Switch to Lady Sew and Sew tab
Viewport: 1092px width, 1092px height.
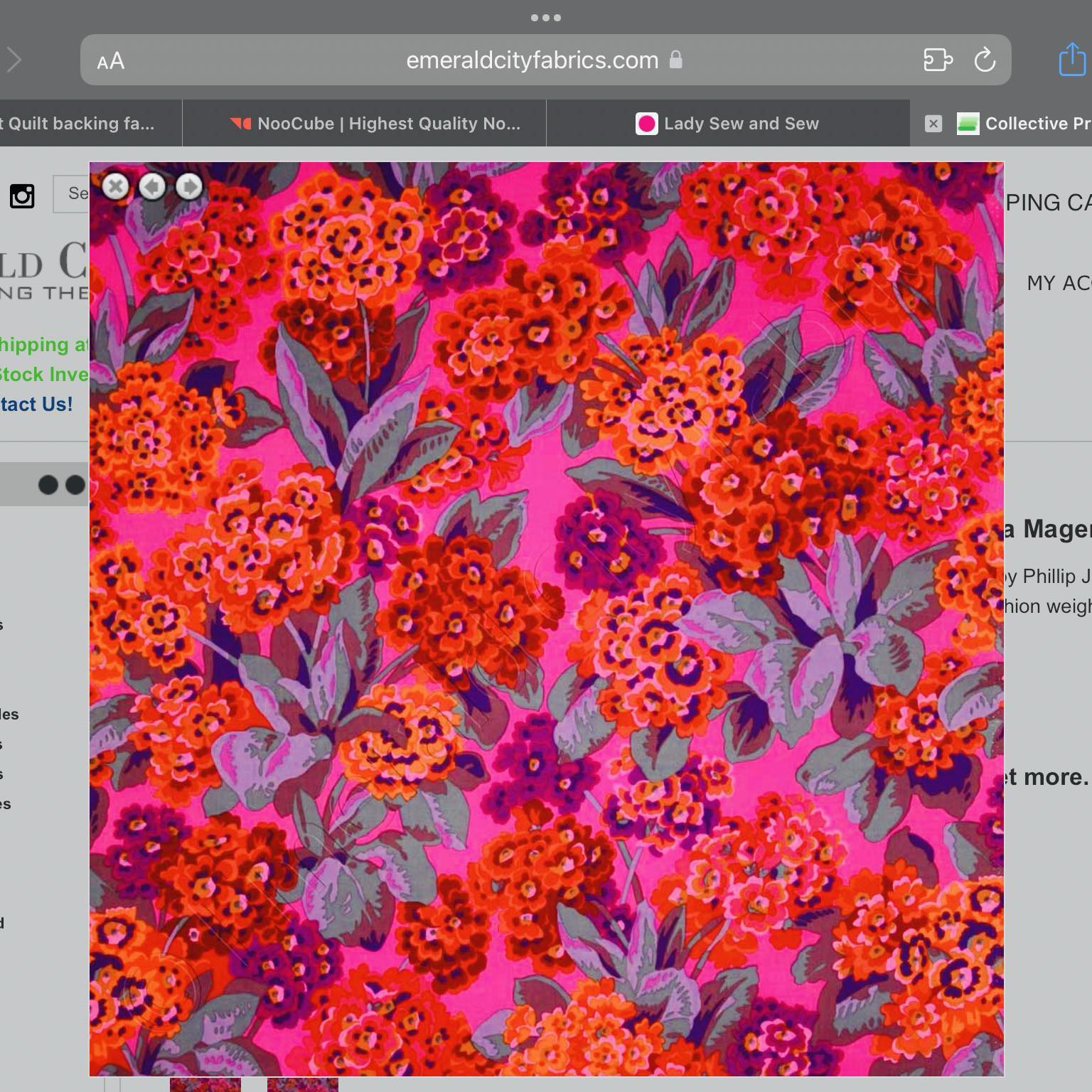(x=728, y=124)
